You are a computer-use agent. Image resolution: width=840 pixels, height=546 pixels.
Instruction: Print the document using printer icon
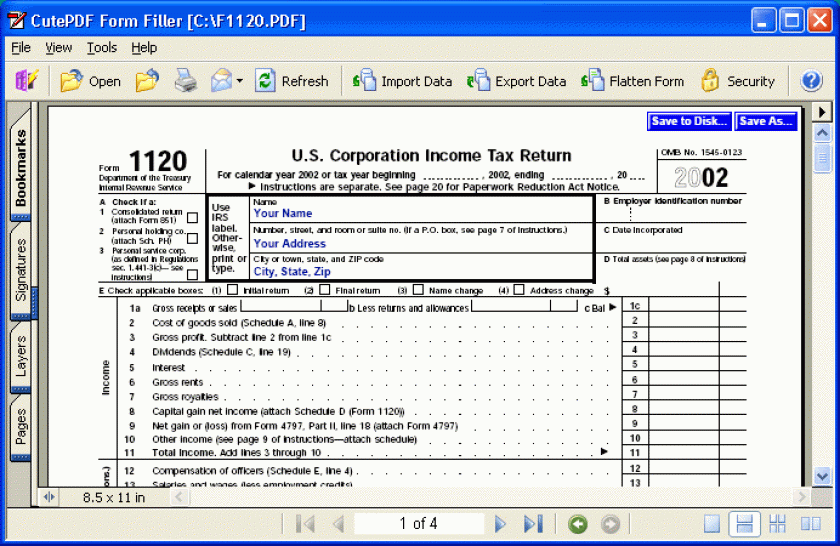[185, 81]
